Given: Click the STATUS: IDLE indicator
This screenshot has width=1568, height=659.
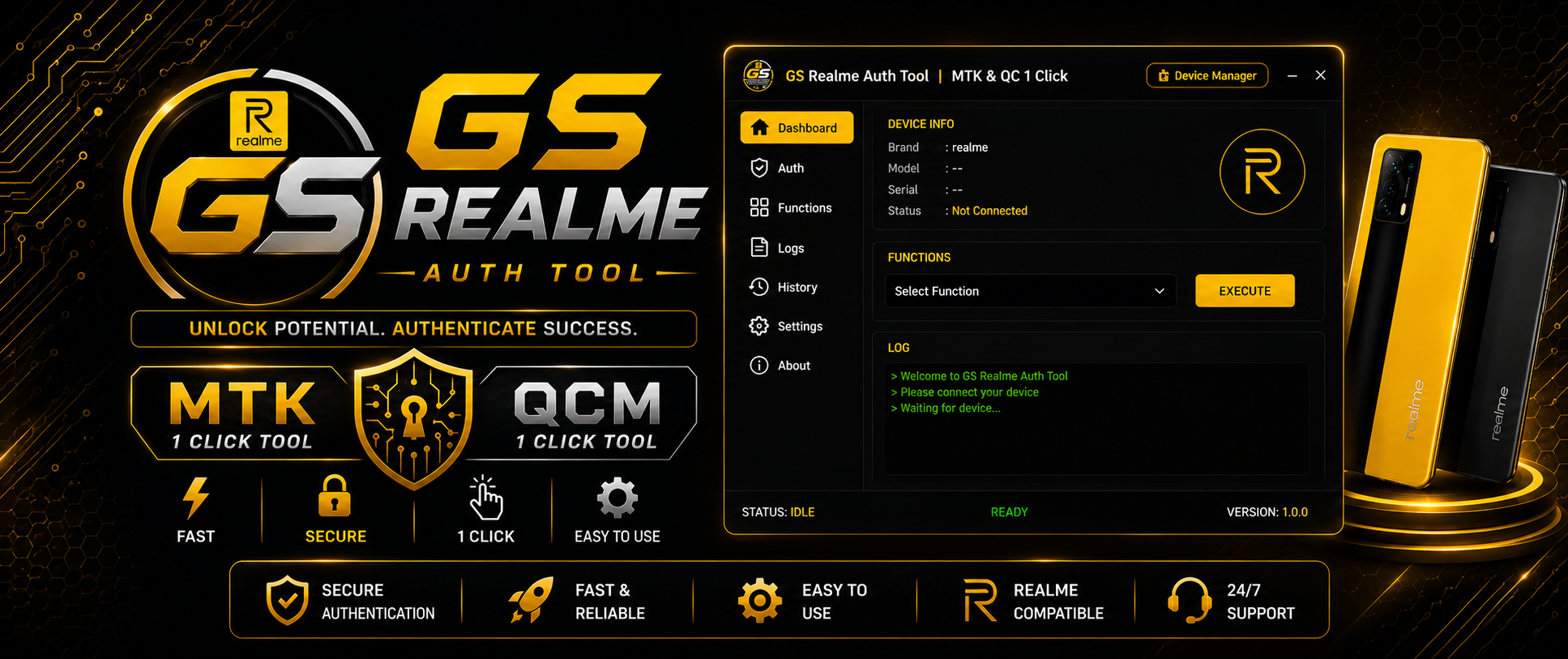Looking at the screenshot, I should [x=778, y=512].
